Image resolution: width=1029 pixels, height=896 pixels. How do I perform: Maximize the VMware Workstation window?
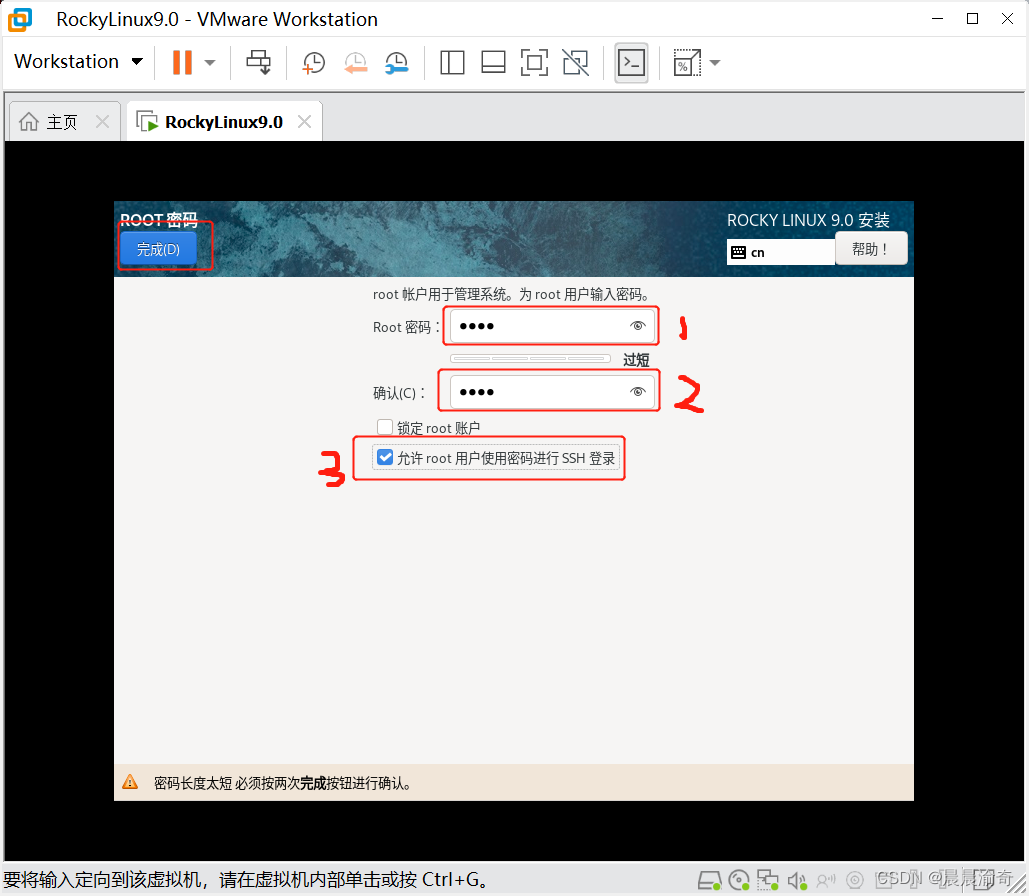973,18
